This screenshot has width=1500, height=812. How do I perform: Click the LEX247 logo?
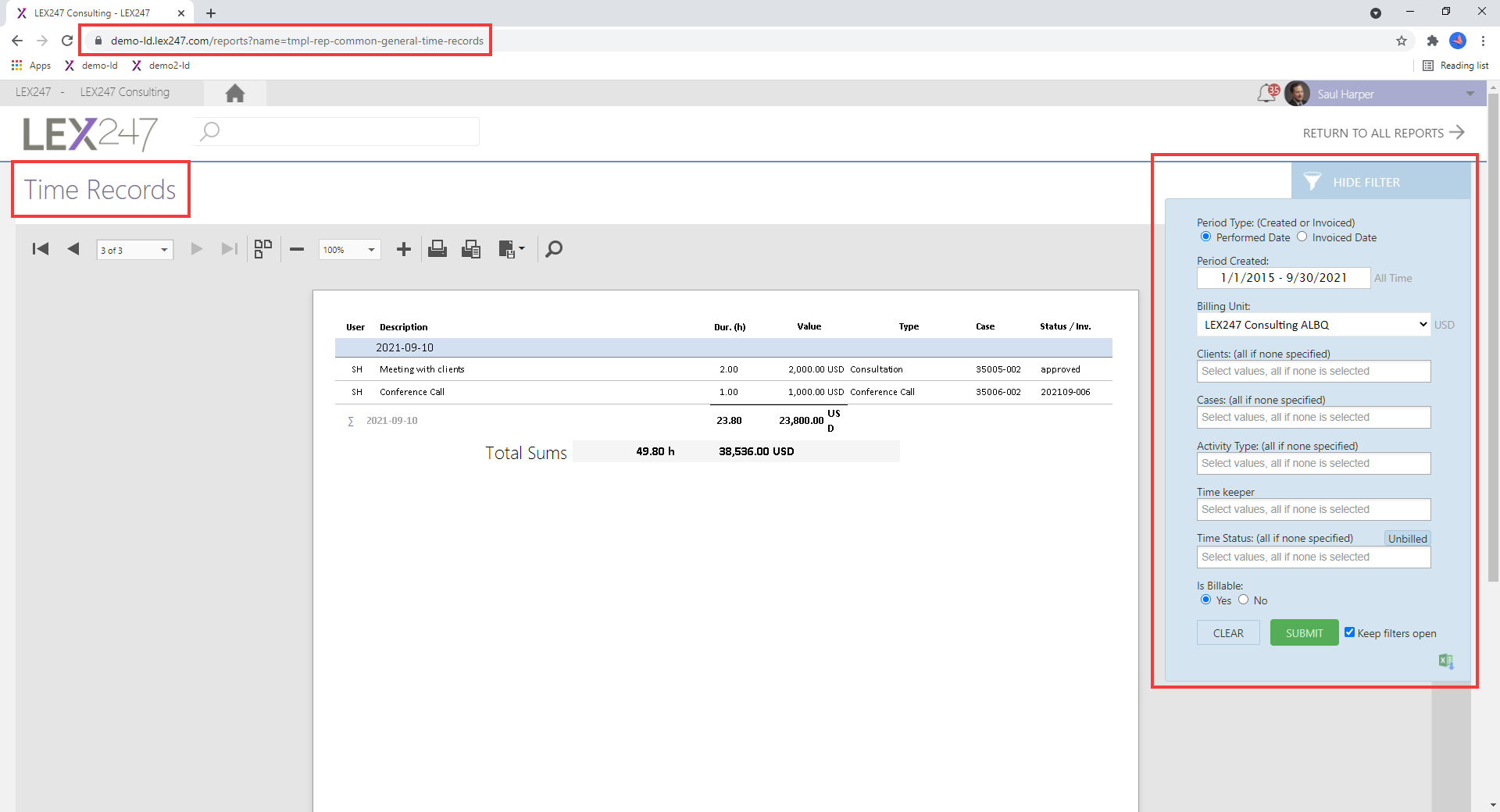click(x=90, y=134)
